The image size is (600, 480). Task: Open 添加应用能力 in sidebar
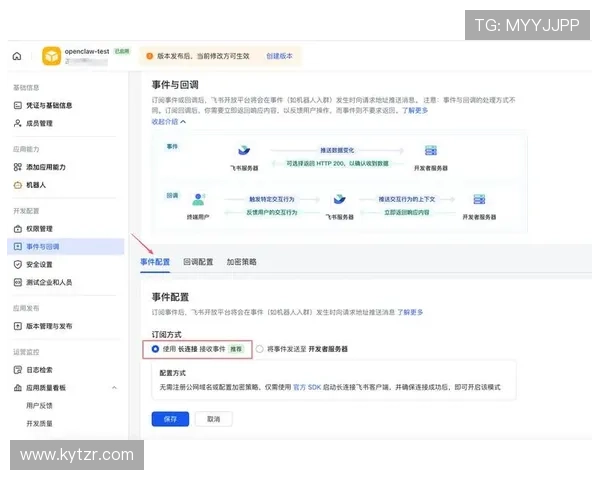pos(46,167)
